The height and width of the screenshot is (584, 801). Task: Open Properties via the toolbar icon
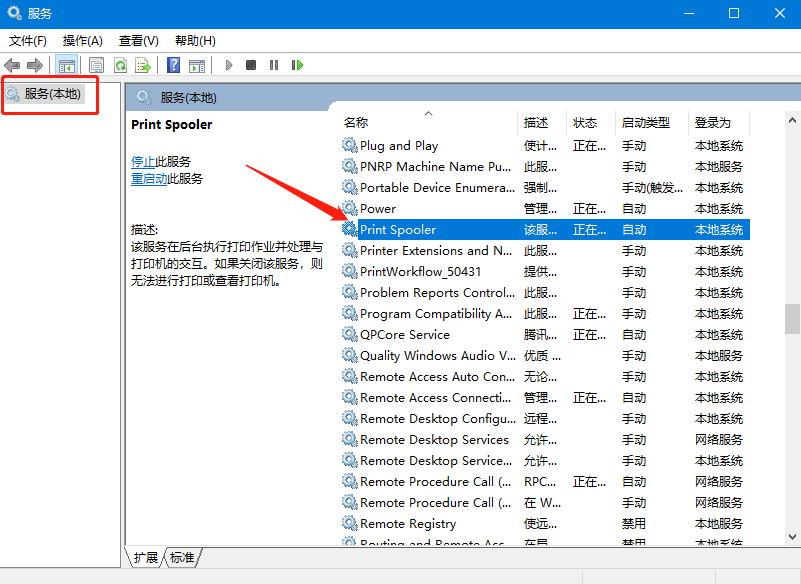[x=96, y=64]
